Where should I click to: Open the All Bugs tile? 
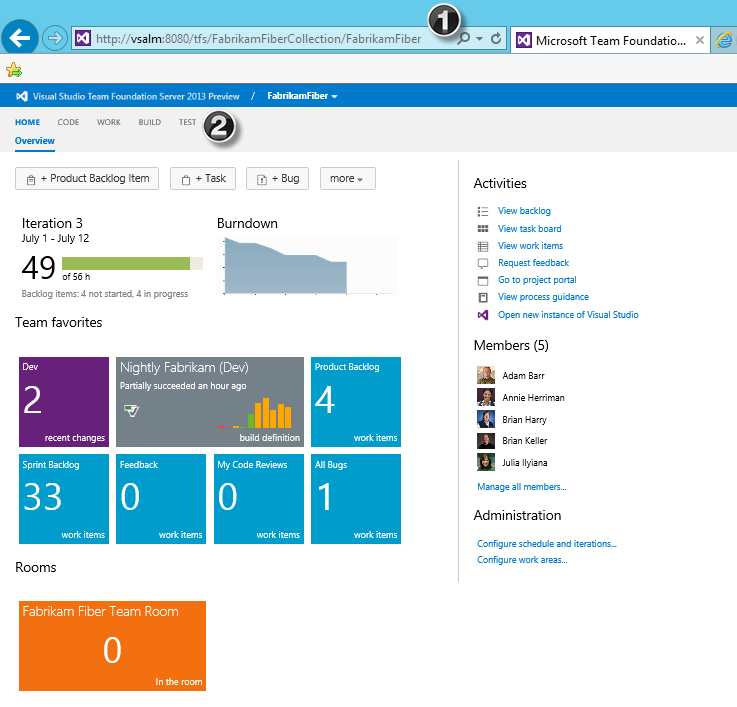tap(356, 499)
